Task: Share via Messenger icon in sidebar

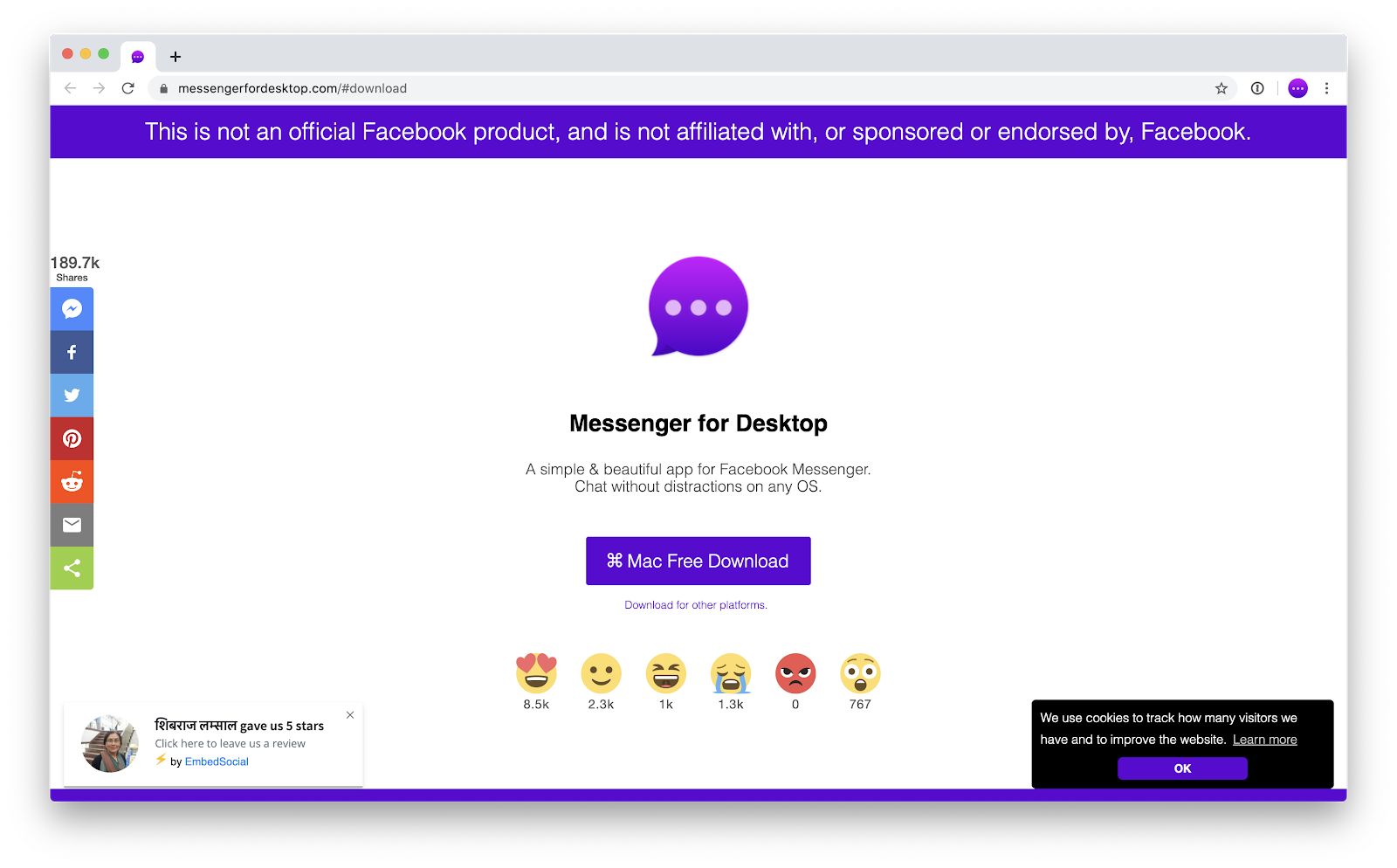Action: click(72, 309)
